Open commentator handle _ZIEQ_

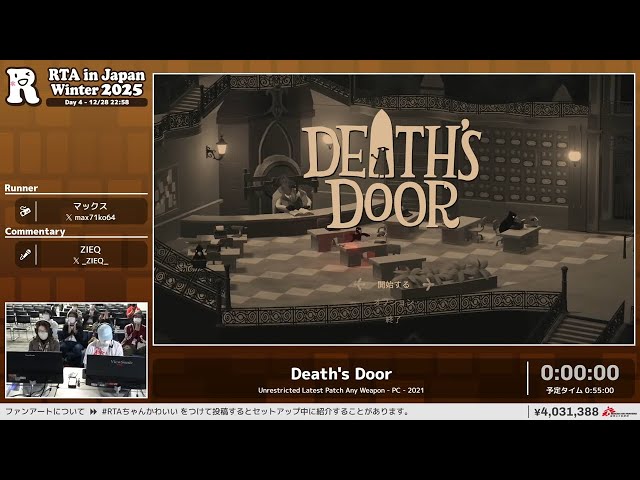point(95,261)
